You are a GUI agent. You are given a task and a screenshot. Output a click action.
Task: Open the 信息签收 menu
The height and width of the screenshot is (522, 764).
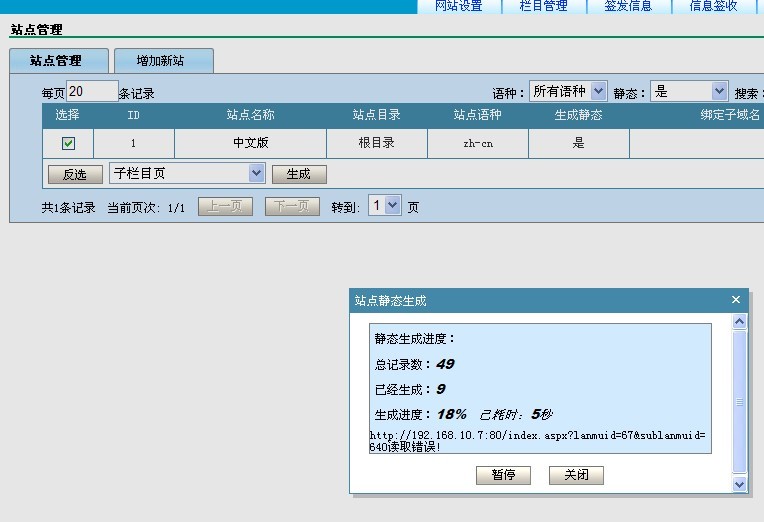point(713,6)
